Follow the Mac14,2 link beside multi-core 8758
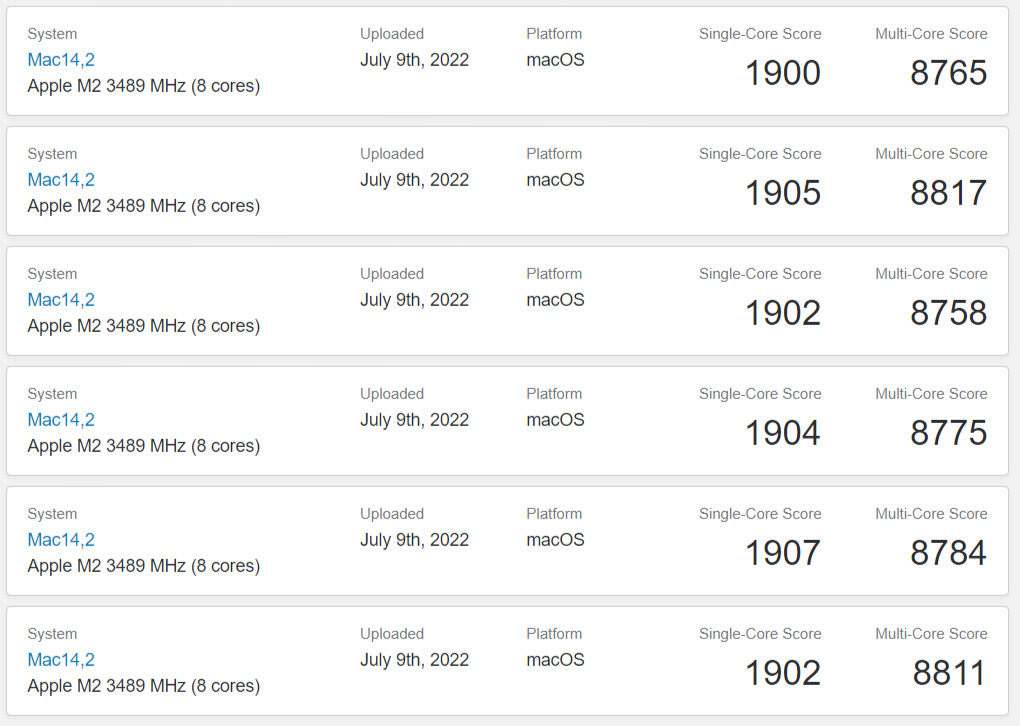 (x=61, y=300)
